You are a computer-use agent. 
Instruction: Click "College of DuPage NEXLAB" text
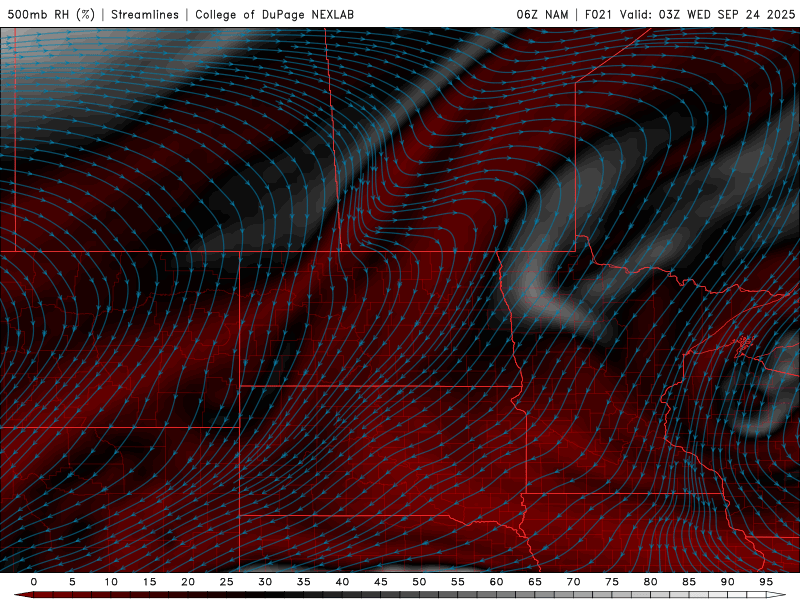(x=274, y=14)
